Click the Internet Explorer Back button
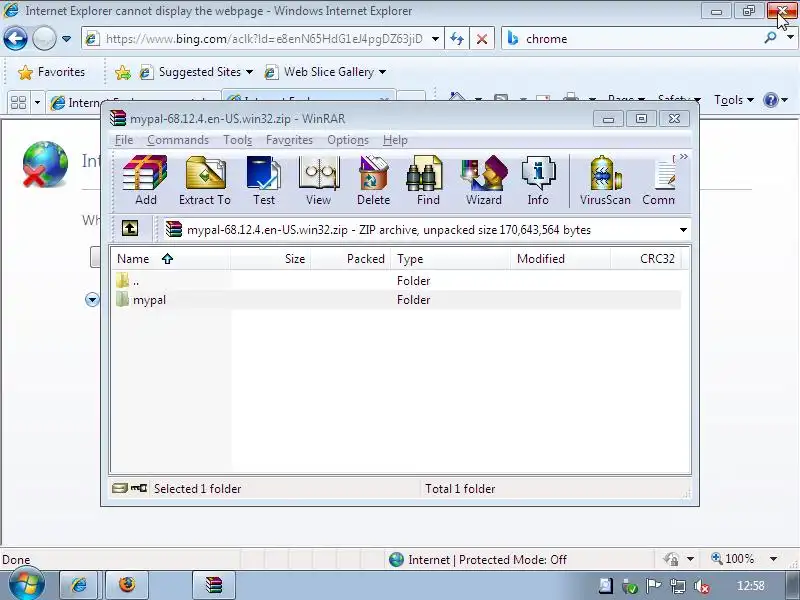Image resolution: width=800 pixels, height=600 pixels. 15,39
